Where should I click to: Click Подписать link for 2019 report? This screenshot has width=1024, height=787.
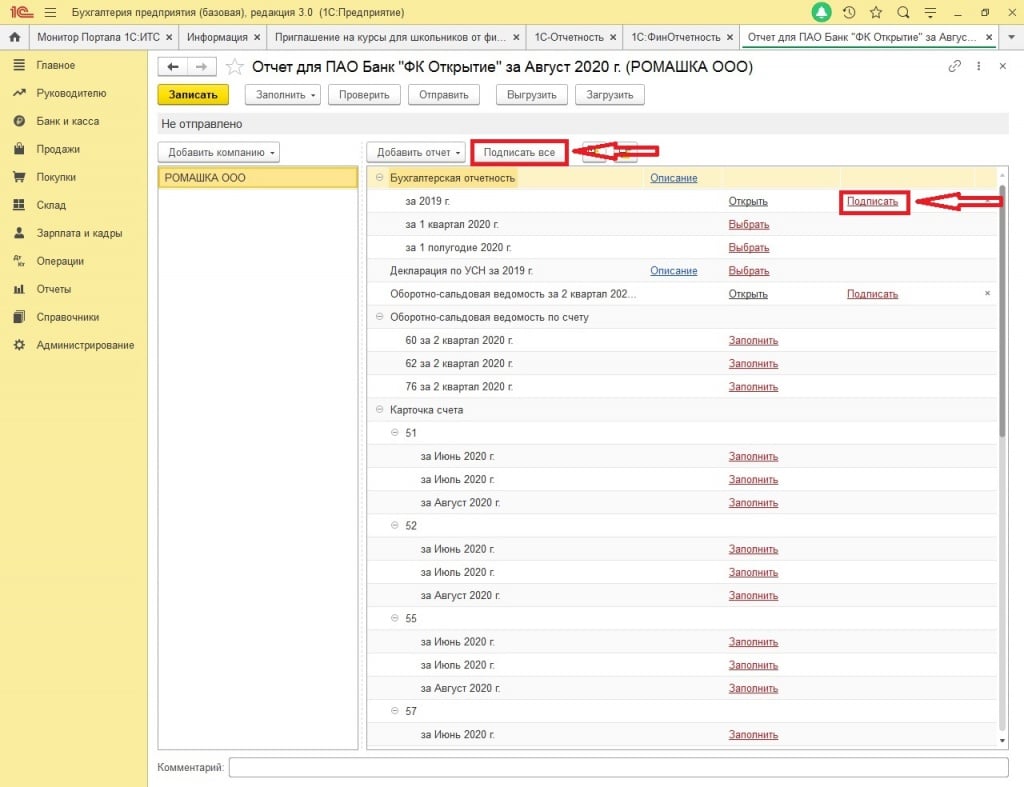(x=872, y=201)
